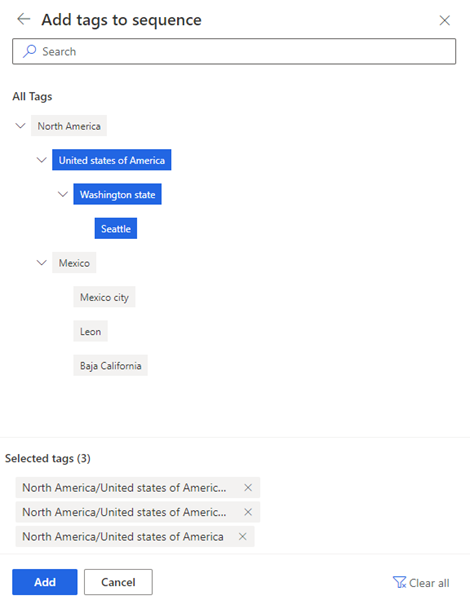
Task: Collapse the Mexico tag group
Action: tap(41, 262)
